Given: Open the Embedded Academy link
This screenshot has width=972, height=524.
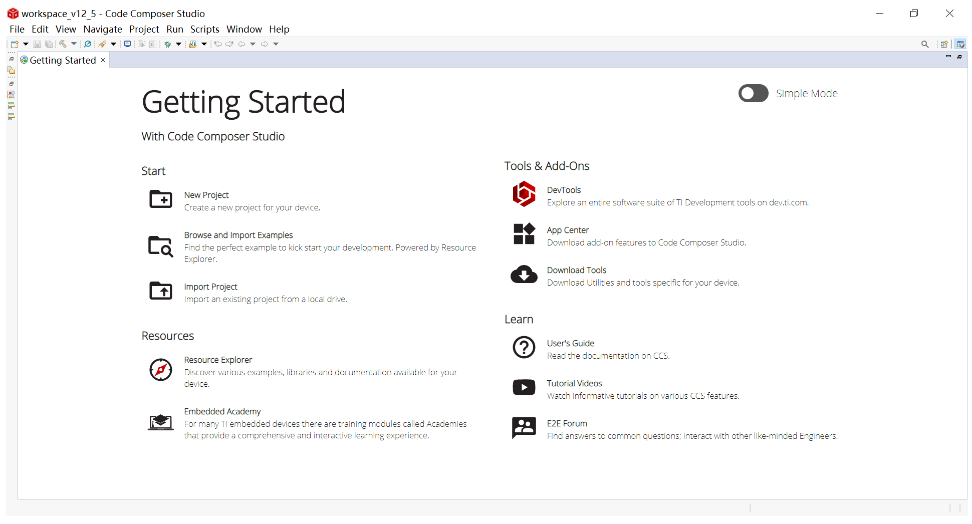Looking at the screenshot, I should [223, 411].
